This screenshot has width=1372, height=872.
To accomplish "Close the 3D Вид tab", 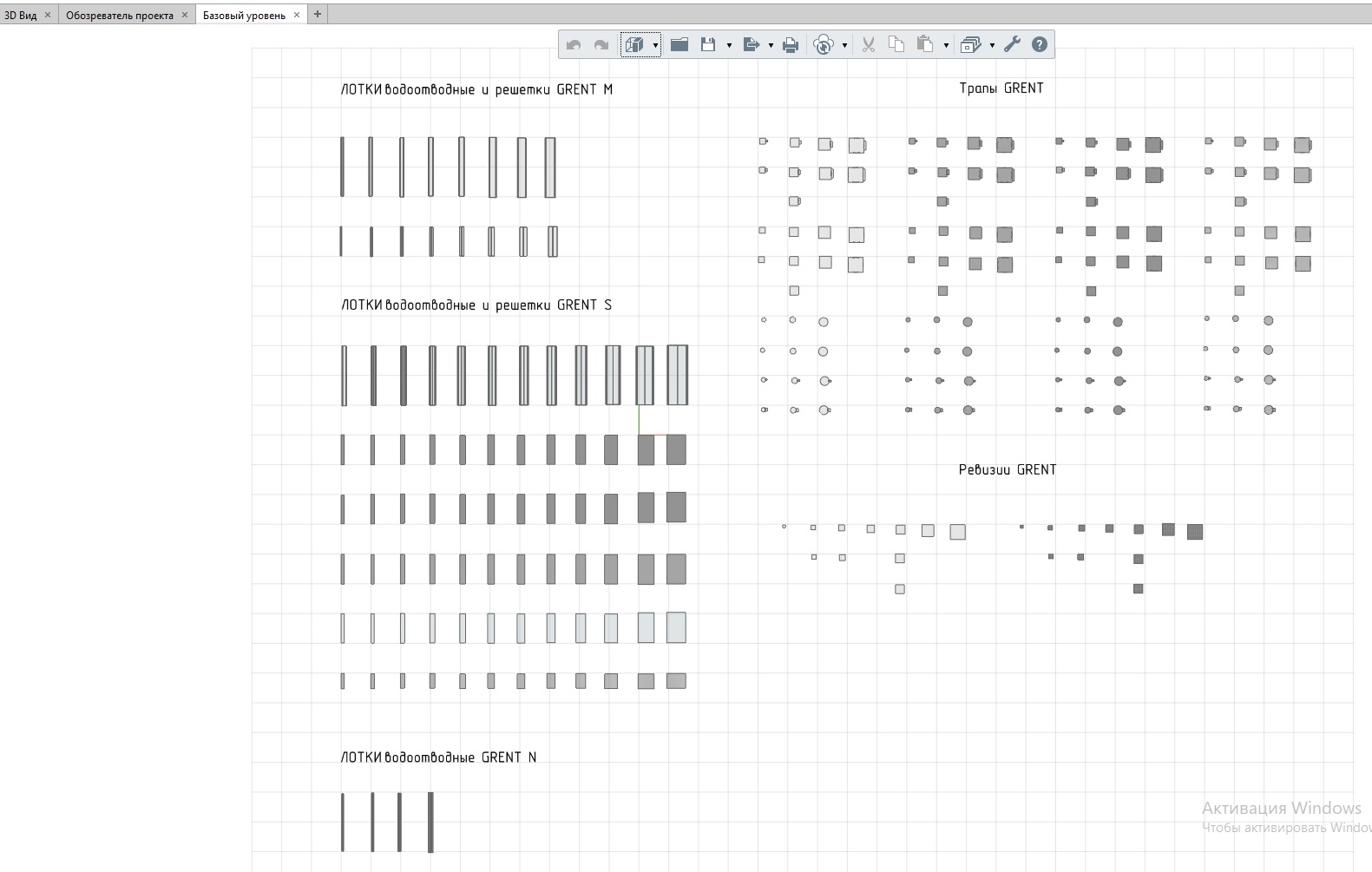I will pos(48,15).
